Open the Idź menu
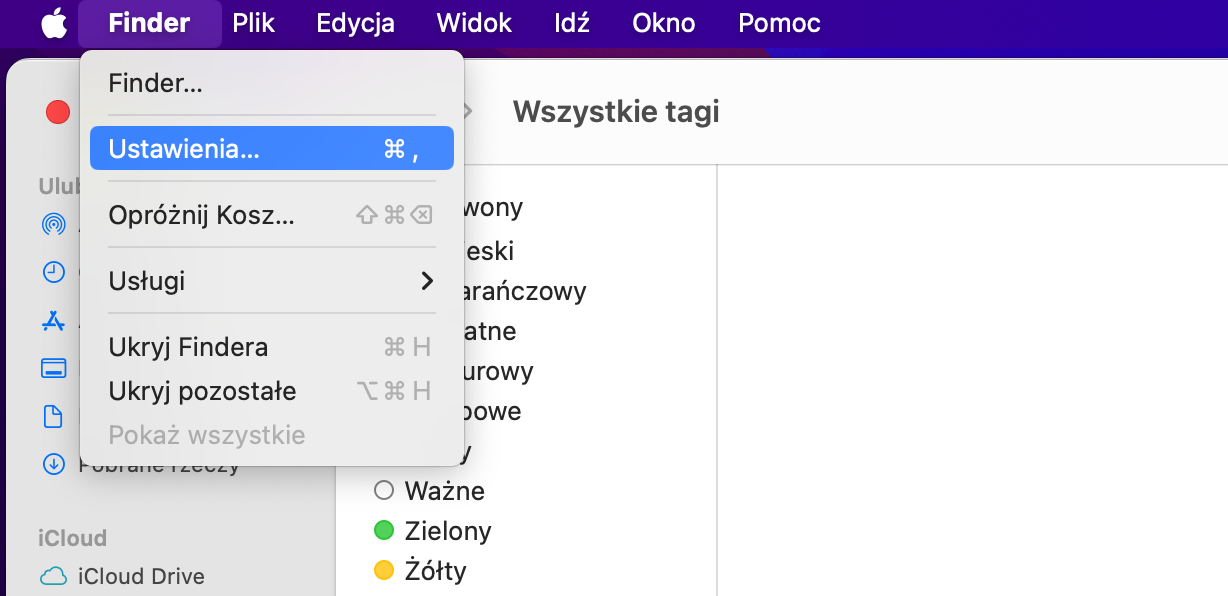The image size is (1228, 596). click(x=572, y=23)
